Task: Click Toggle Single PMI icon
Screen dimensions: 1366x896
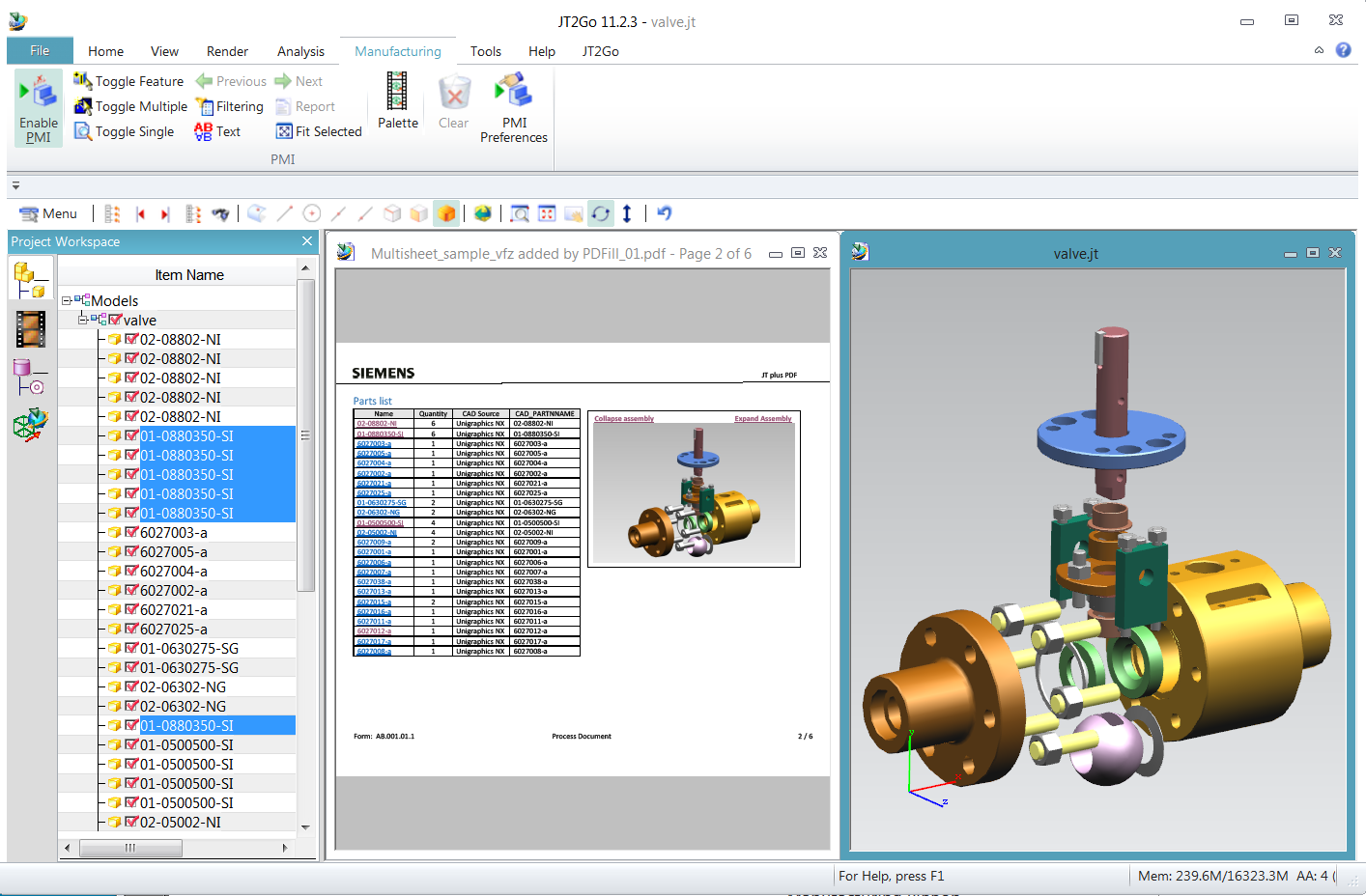Action: coord(83,131)
